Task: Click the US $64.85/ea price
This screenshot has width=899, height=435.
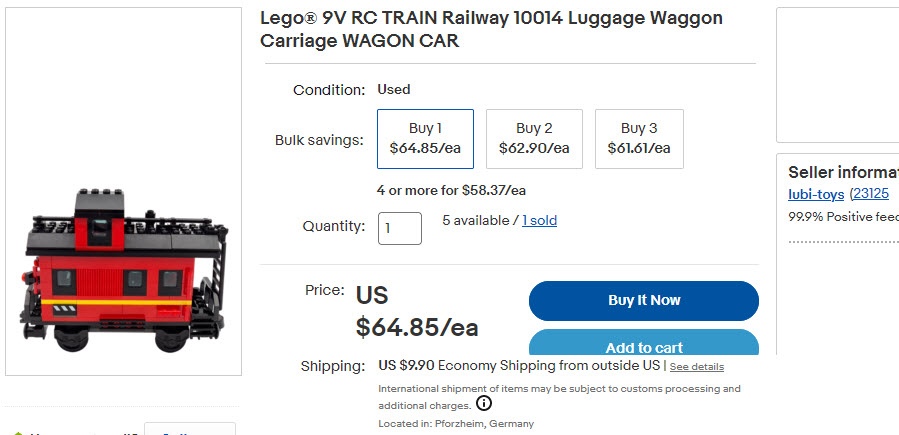Action: point(417,312)
